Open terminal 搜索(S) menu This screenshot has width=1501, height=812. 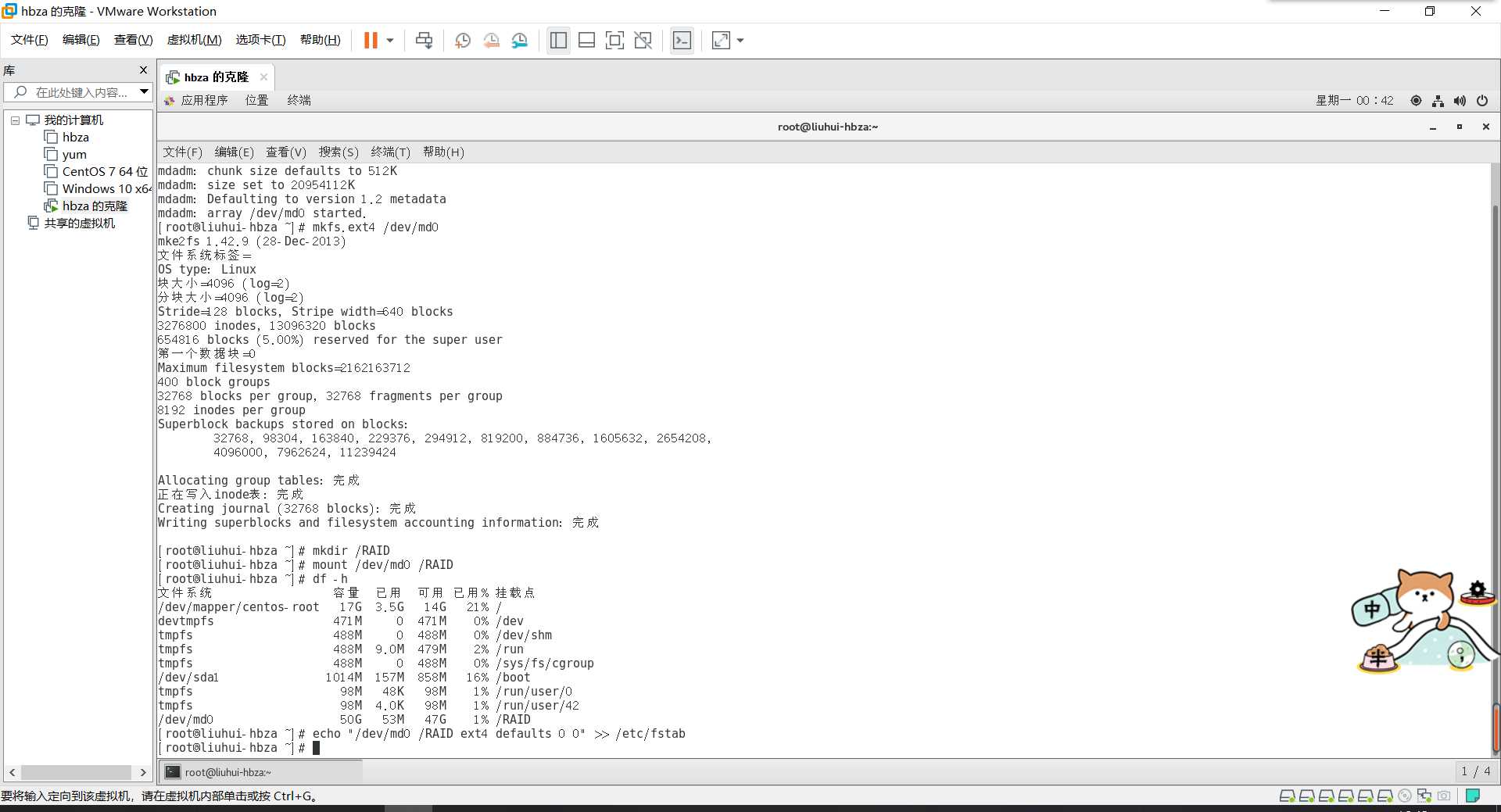pyautogui.click(x=338, y=152)
